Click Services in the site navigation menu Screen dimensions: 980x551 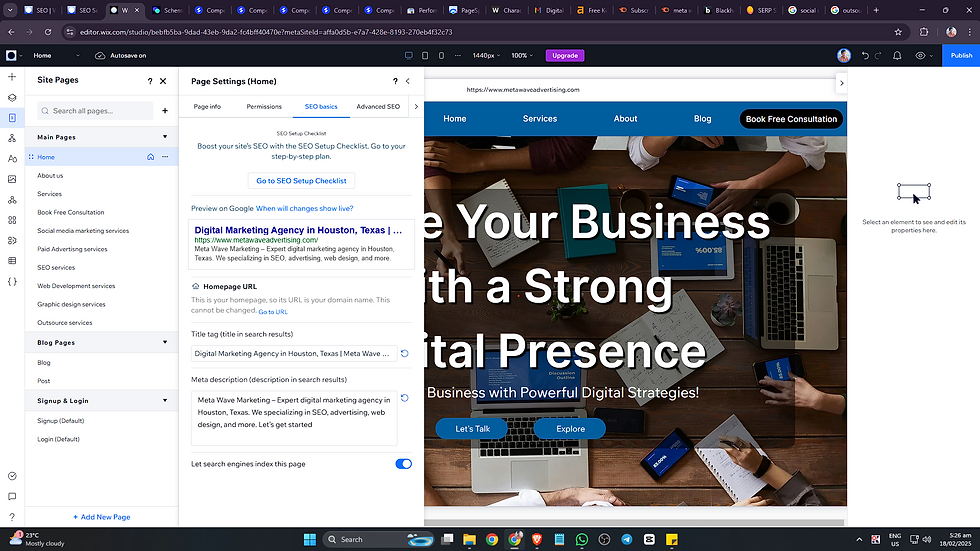539,119
